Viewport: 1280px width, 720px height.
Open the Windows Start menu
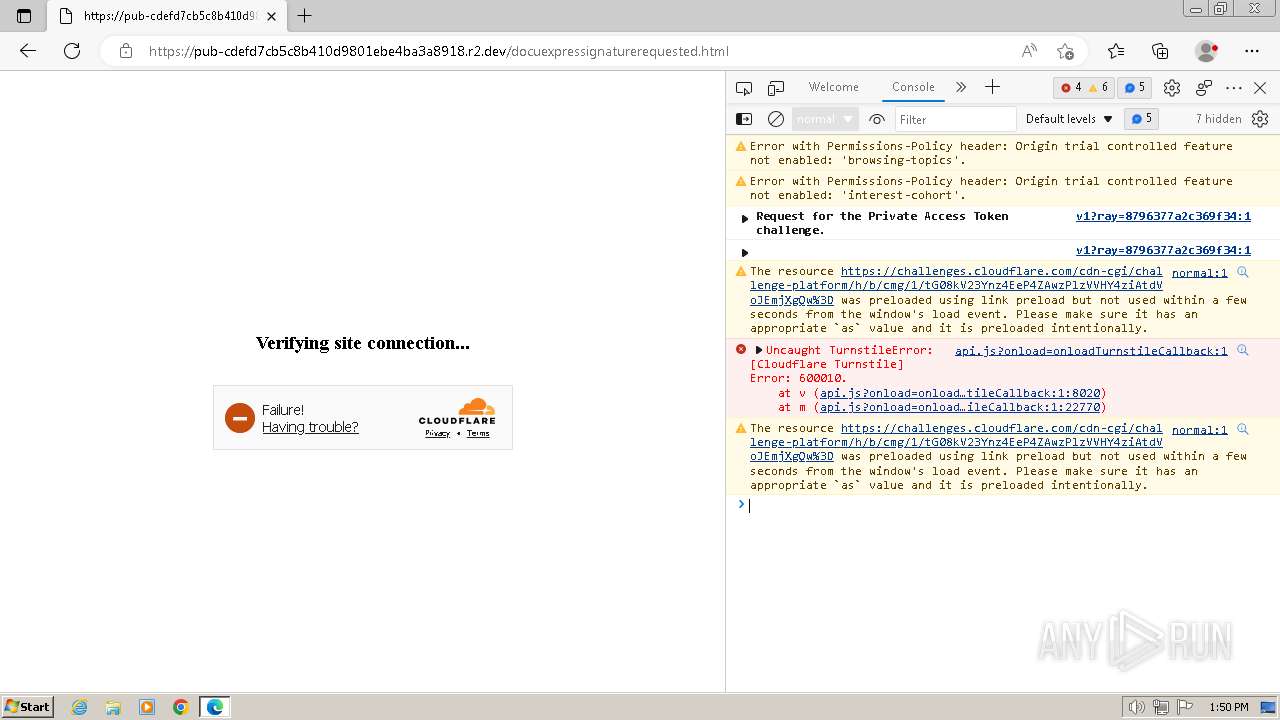pos(28,707)
